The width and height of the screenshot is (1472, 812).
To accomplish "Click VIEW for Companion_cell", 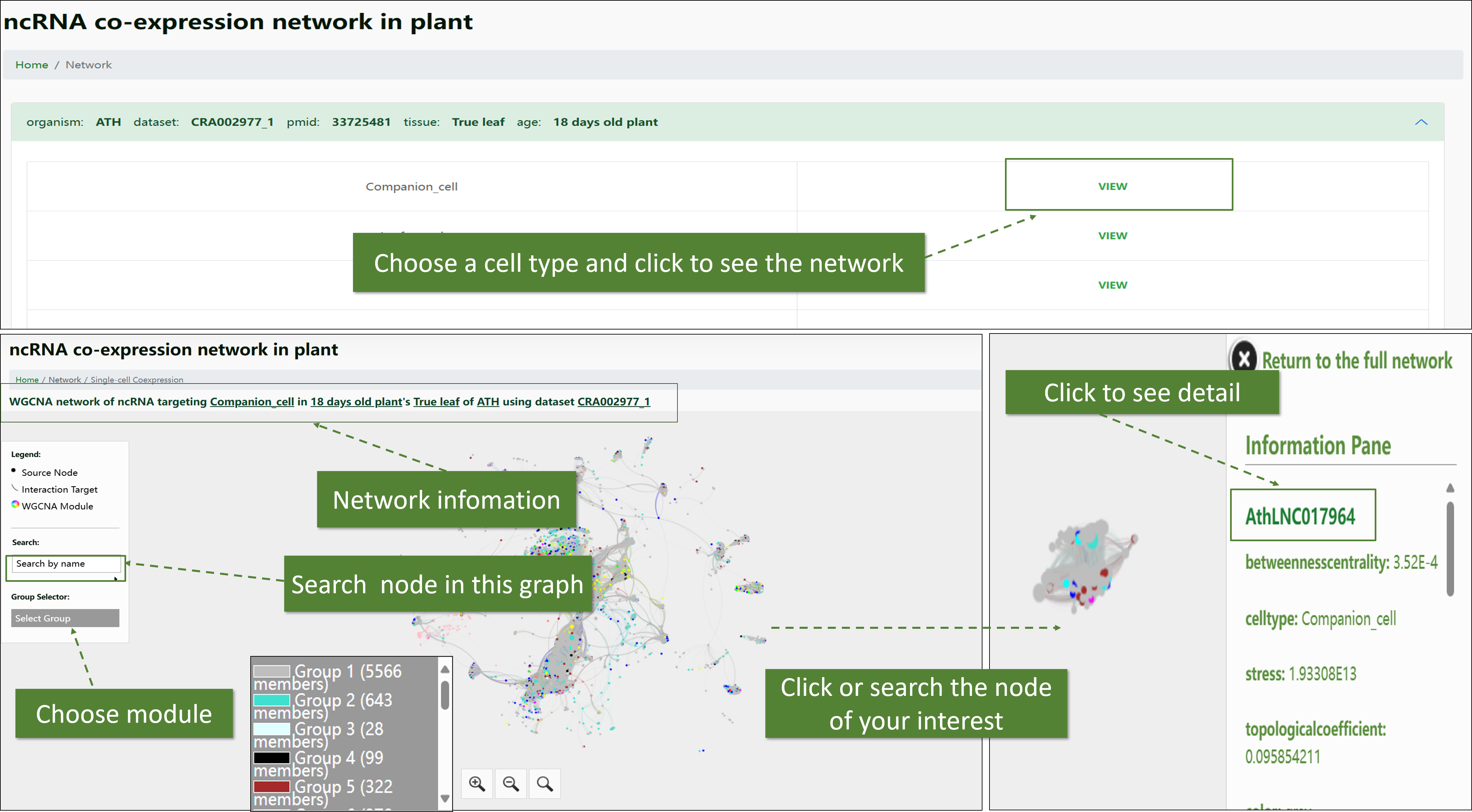I will click(x=1112, y=186).
